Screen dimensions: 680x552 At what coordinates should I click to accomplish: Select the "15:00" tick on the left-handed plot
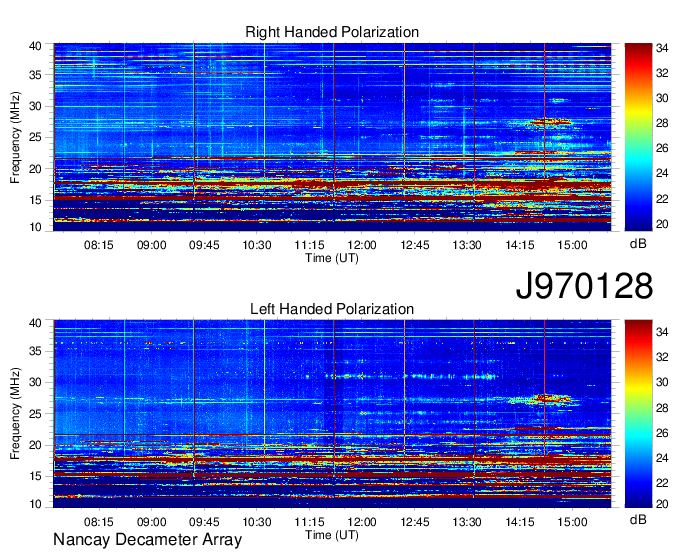click(572, 522)
